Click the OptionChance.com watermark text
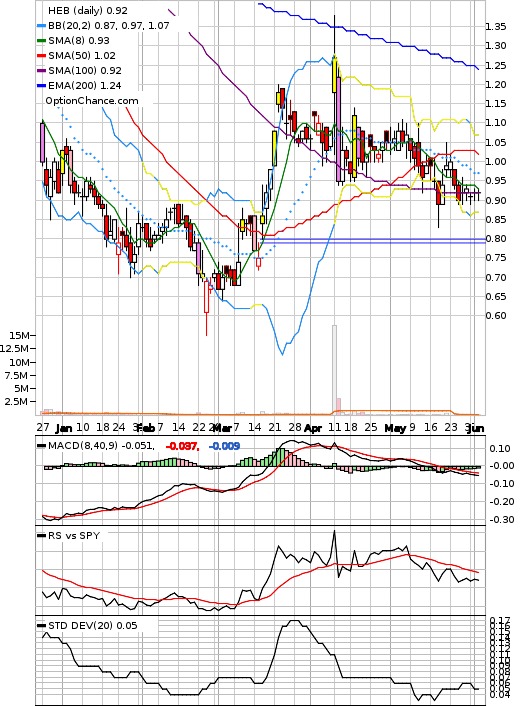 (x=92, y=100)
